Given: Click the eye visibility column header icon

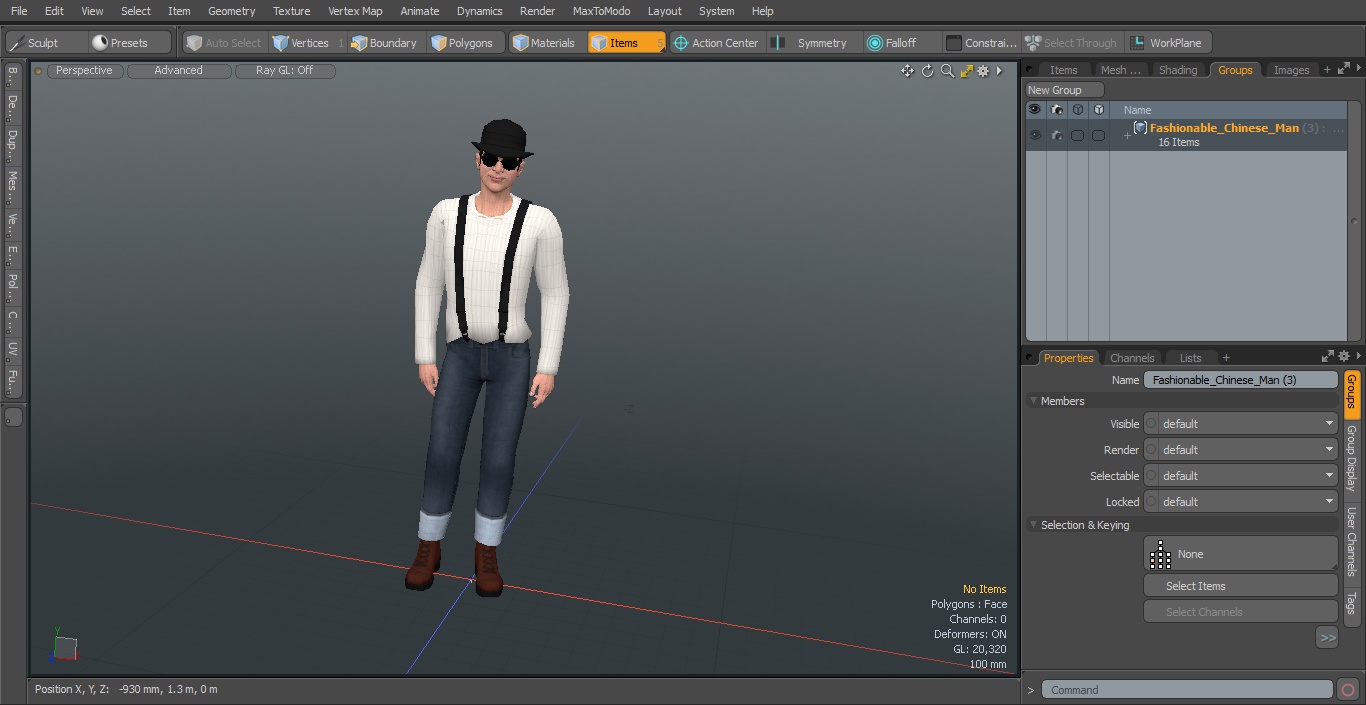Looking at the screenshot, I should point(1035,110).
